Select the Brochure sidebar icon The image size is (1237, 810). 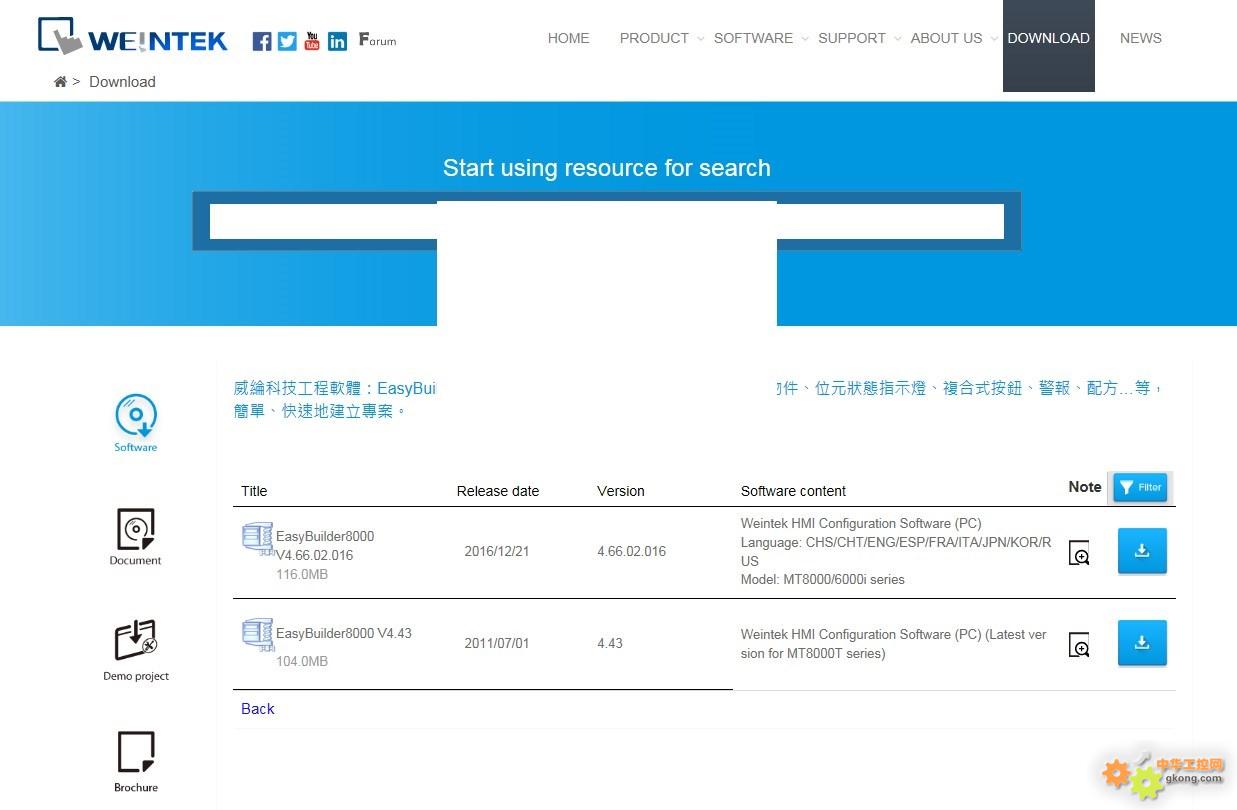[136, 762]
